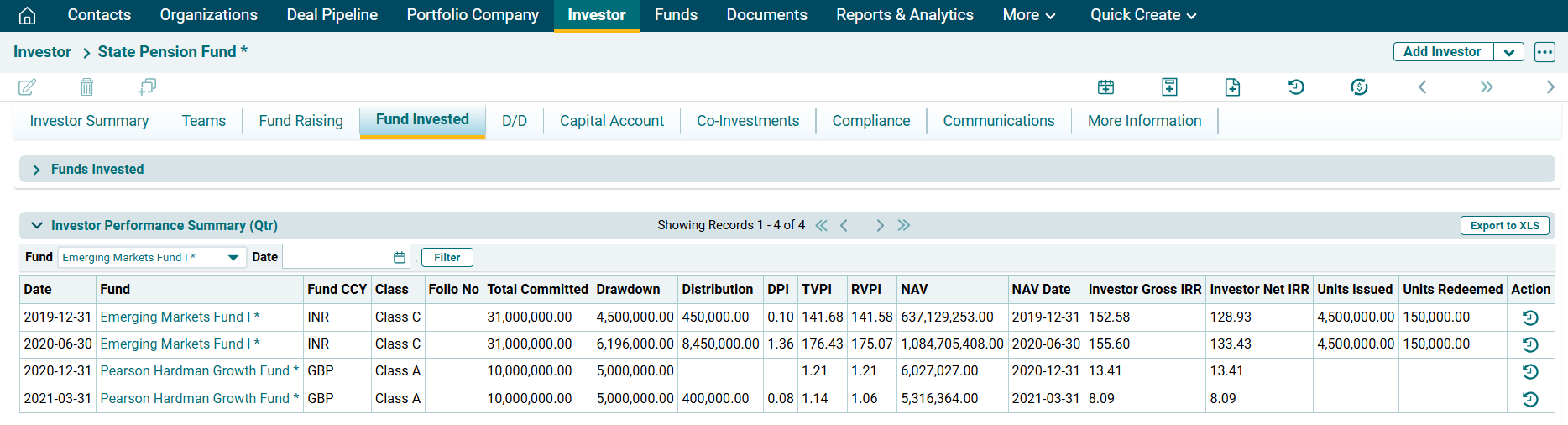This screenshot has height=425, width=1568.
Task: Click the dollar refresh currency icon
Action: click(1359, 87)
